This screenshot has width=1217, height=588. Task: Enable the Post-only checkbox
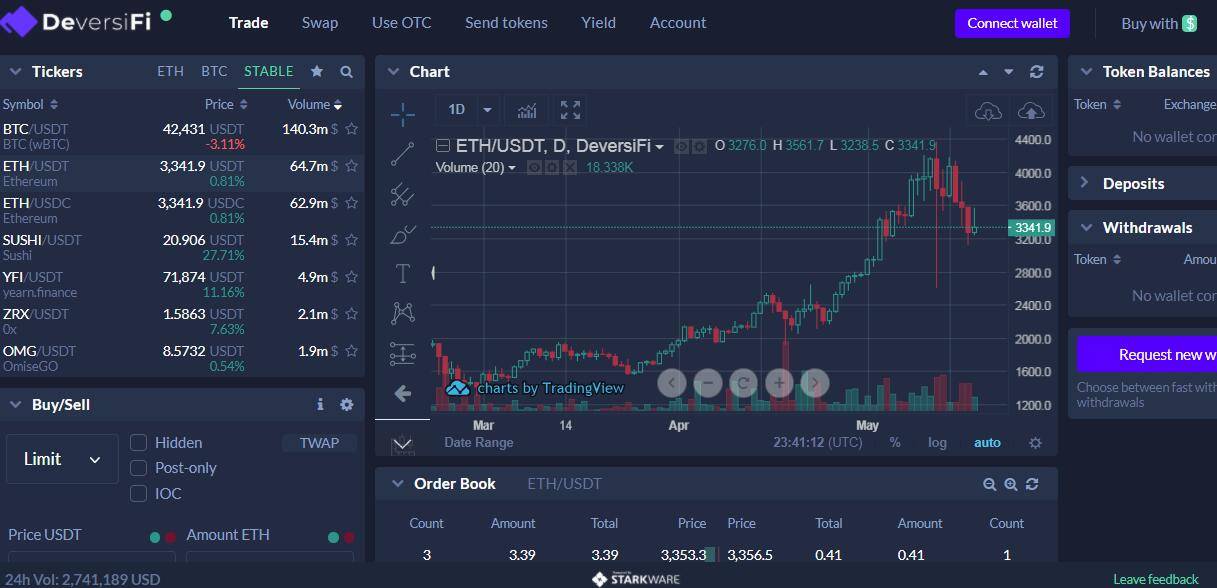[139, 467]
